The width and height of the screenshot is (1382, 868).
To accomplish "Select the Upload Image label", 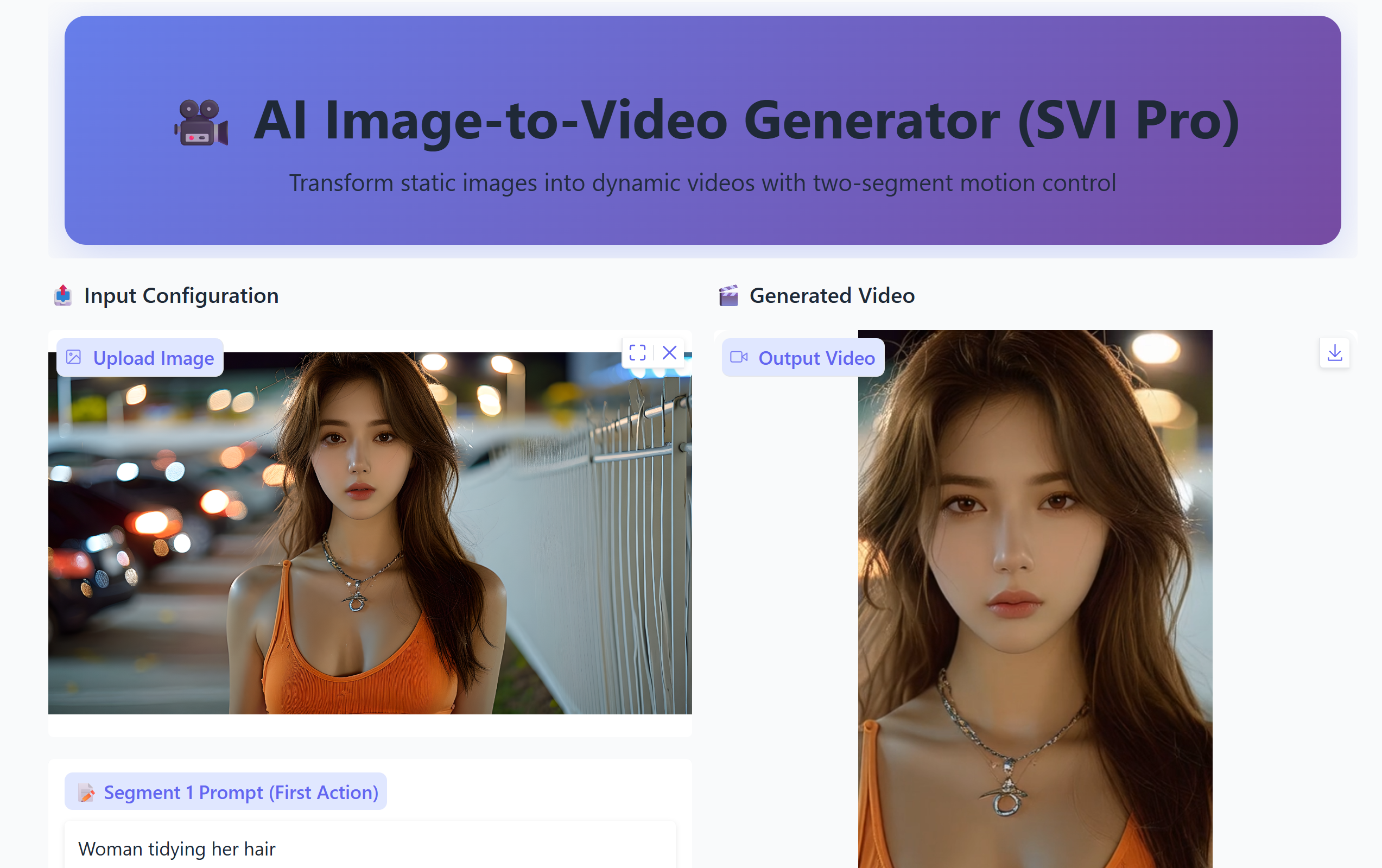I will click(x=153, y=358).
